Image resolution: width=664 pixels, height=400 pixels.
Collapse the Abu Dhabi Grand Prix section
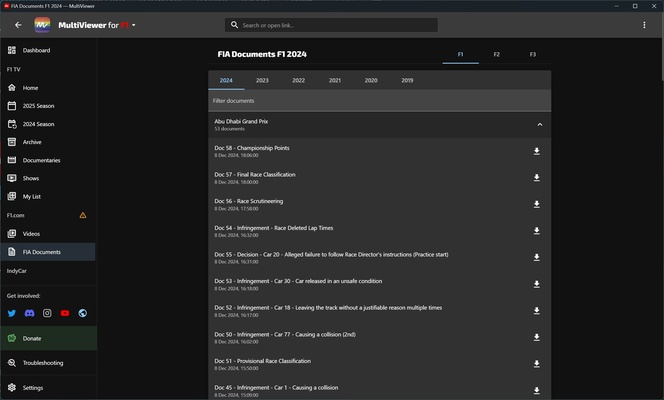pyautogui.click(x=540, y=124)
